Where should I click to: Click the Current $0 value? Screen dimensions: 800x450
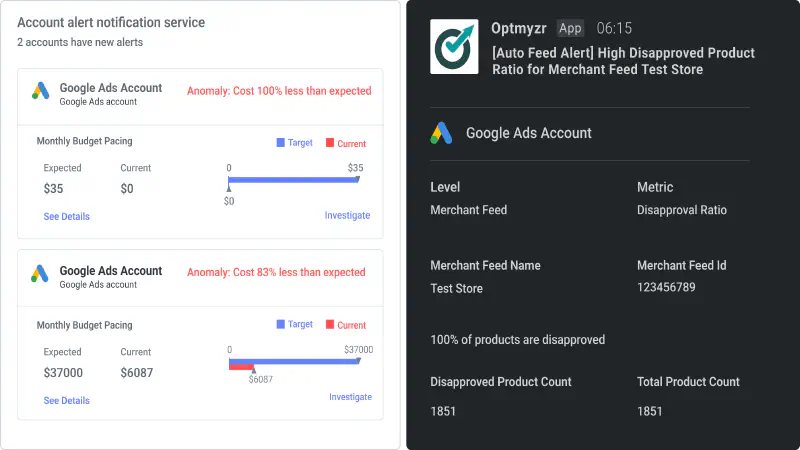(x=127, y=189)
